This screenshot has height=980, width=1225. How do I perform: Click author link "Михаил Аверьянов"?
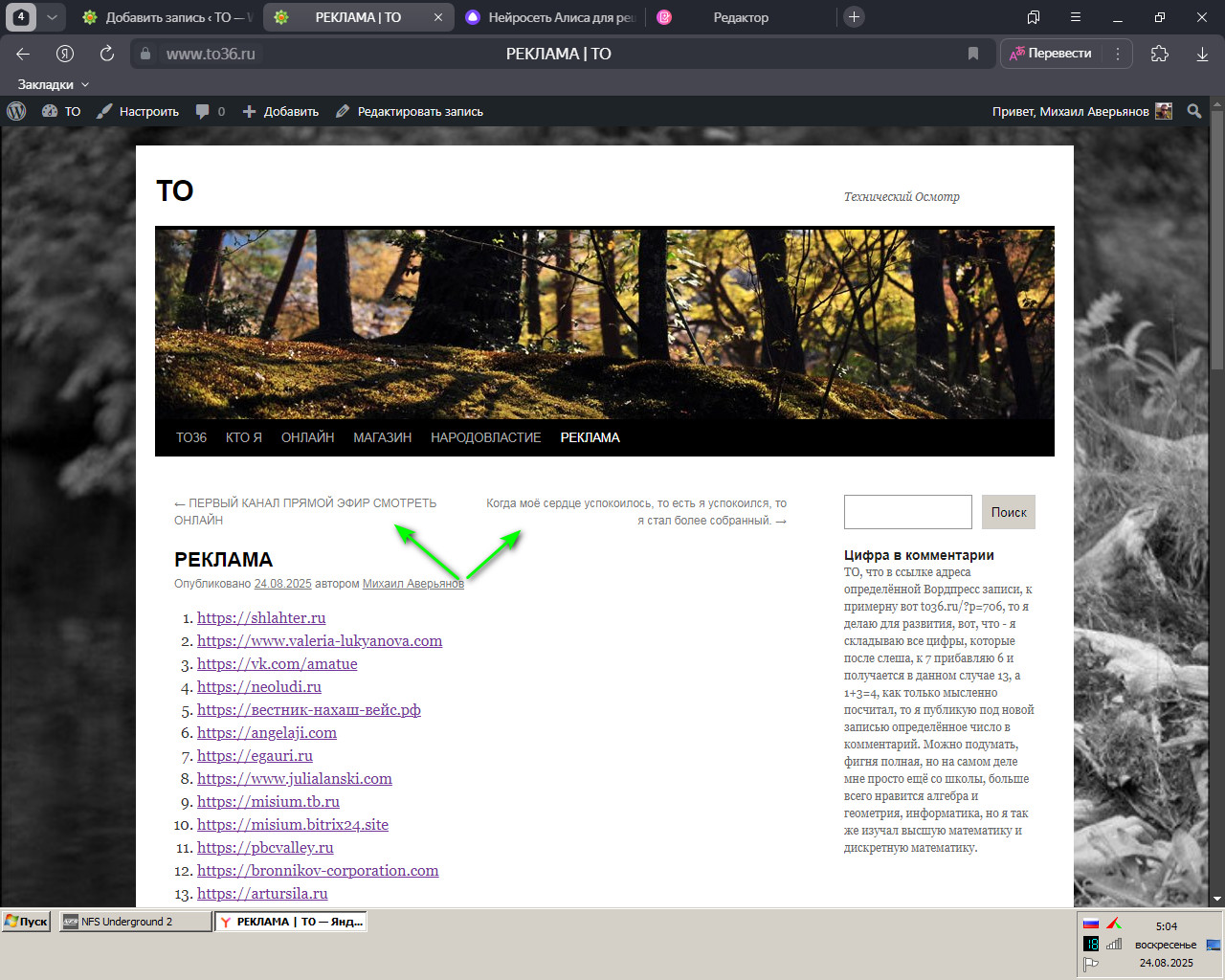[413, 583]
